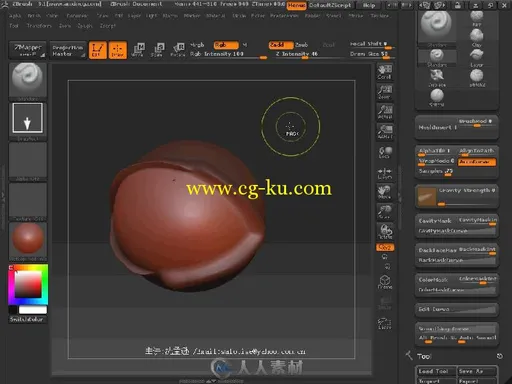Viewport: 512px width, 384px height.
Task: Select the Move transform icon
Action: (138, 50)
